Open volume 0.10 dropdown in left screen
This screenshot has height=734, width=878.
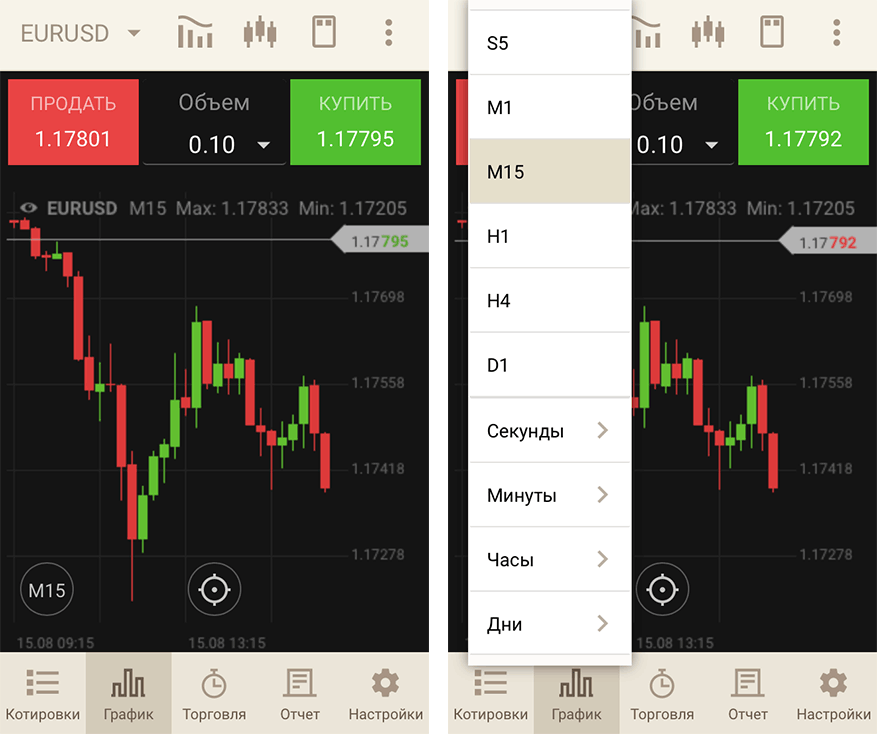point(215,145)
